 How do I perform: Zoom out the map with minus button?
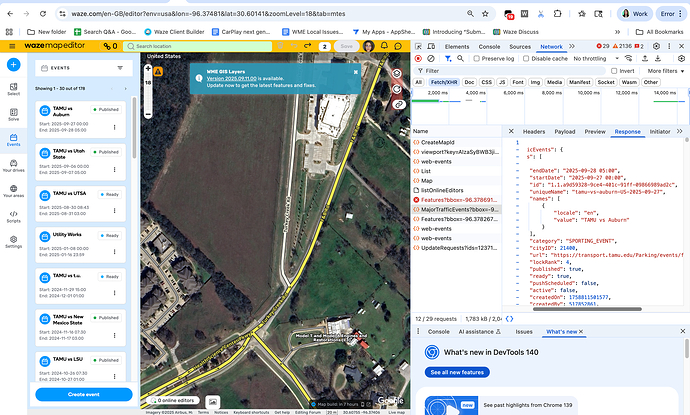[x=148, y=114]
